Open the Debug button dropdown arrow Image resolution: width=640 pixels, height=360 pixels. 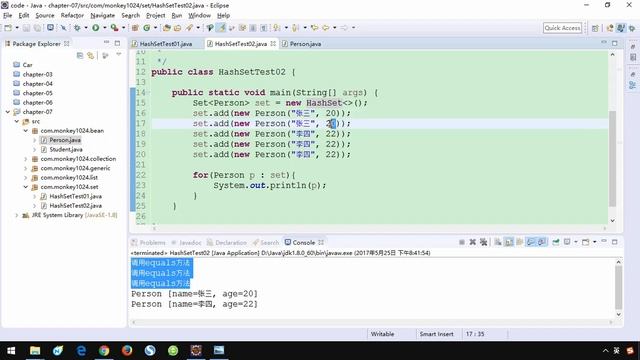click(86, 28)
